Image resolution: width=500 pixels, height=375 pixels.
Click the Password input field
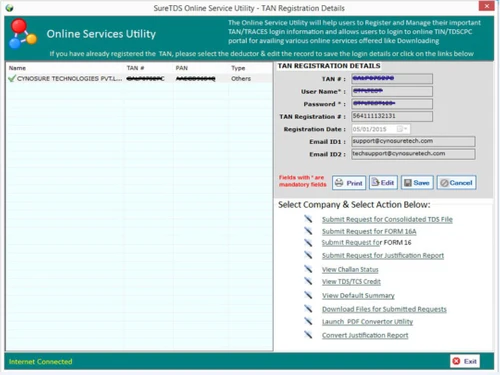point(392,104)
